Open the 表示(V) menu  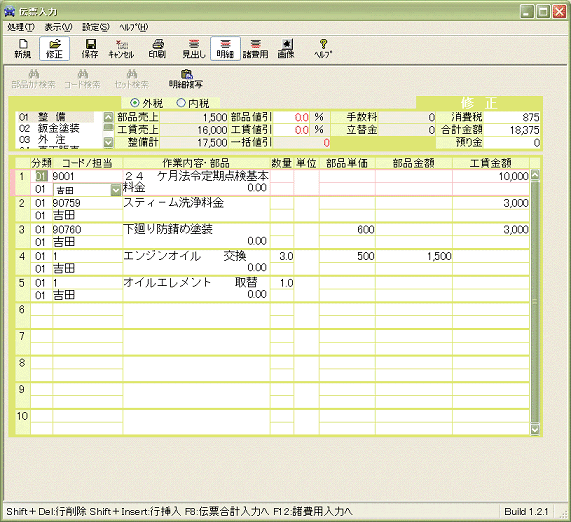pyautogui.click(x=58, y=27)
